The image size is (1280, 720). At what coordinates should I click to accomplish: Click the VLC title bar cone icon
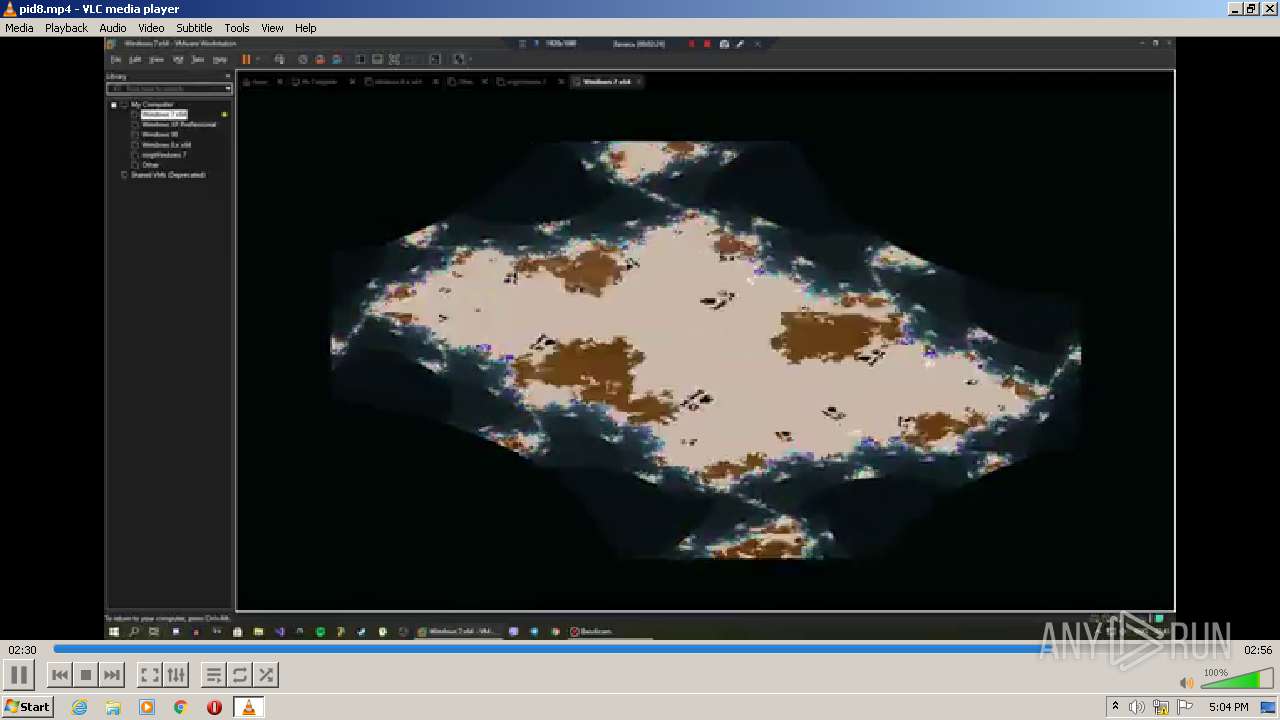9,9
